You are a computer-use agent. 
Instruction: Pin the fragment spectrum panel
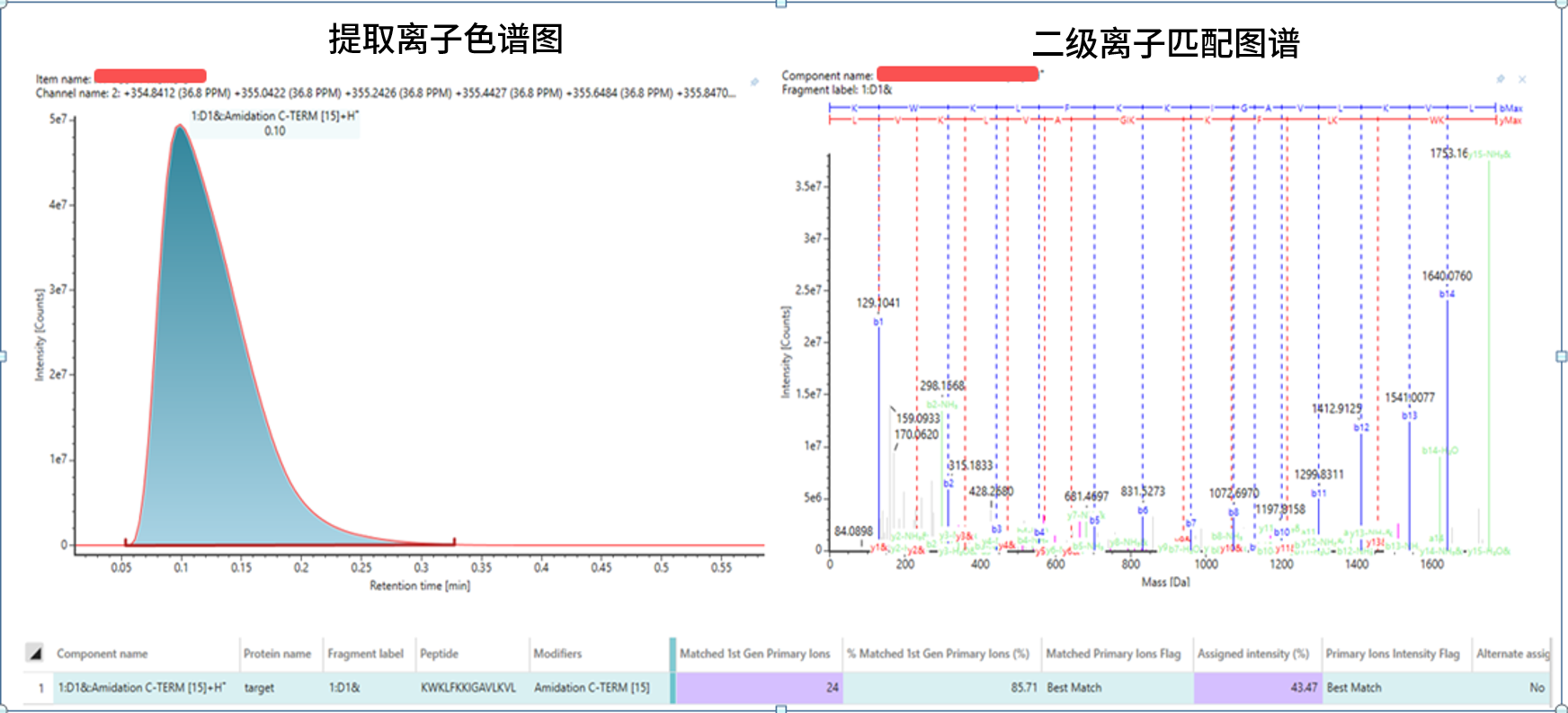pyautogui.click(x=1501, y=79)
